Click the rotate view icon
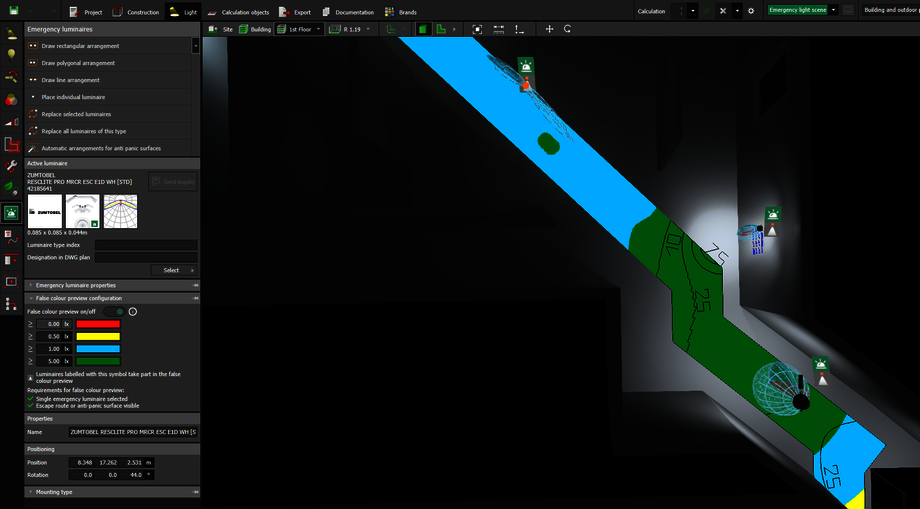920x509 pixels. [x=567, y=29]
